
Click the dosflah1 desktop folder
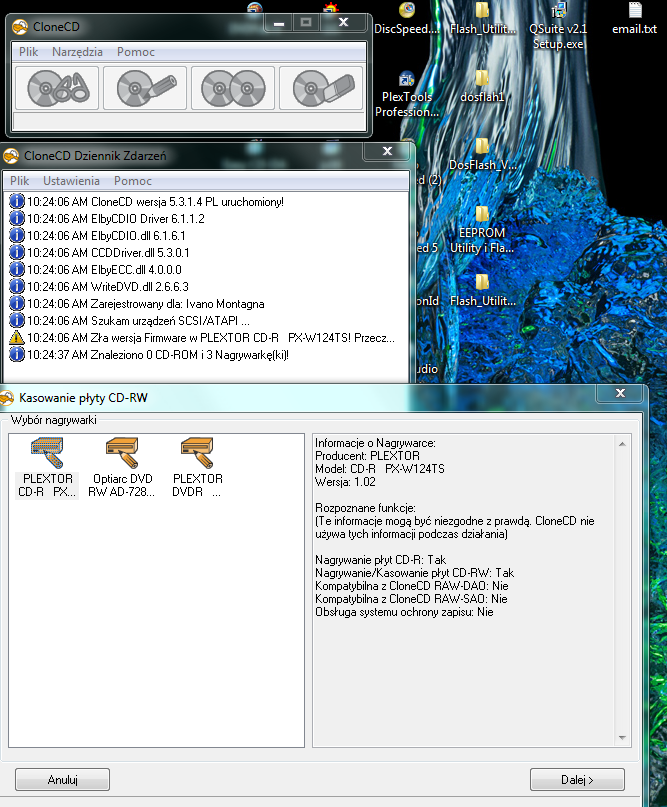pos(482,87)
